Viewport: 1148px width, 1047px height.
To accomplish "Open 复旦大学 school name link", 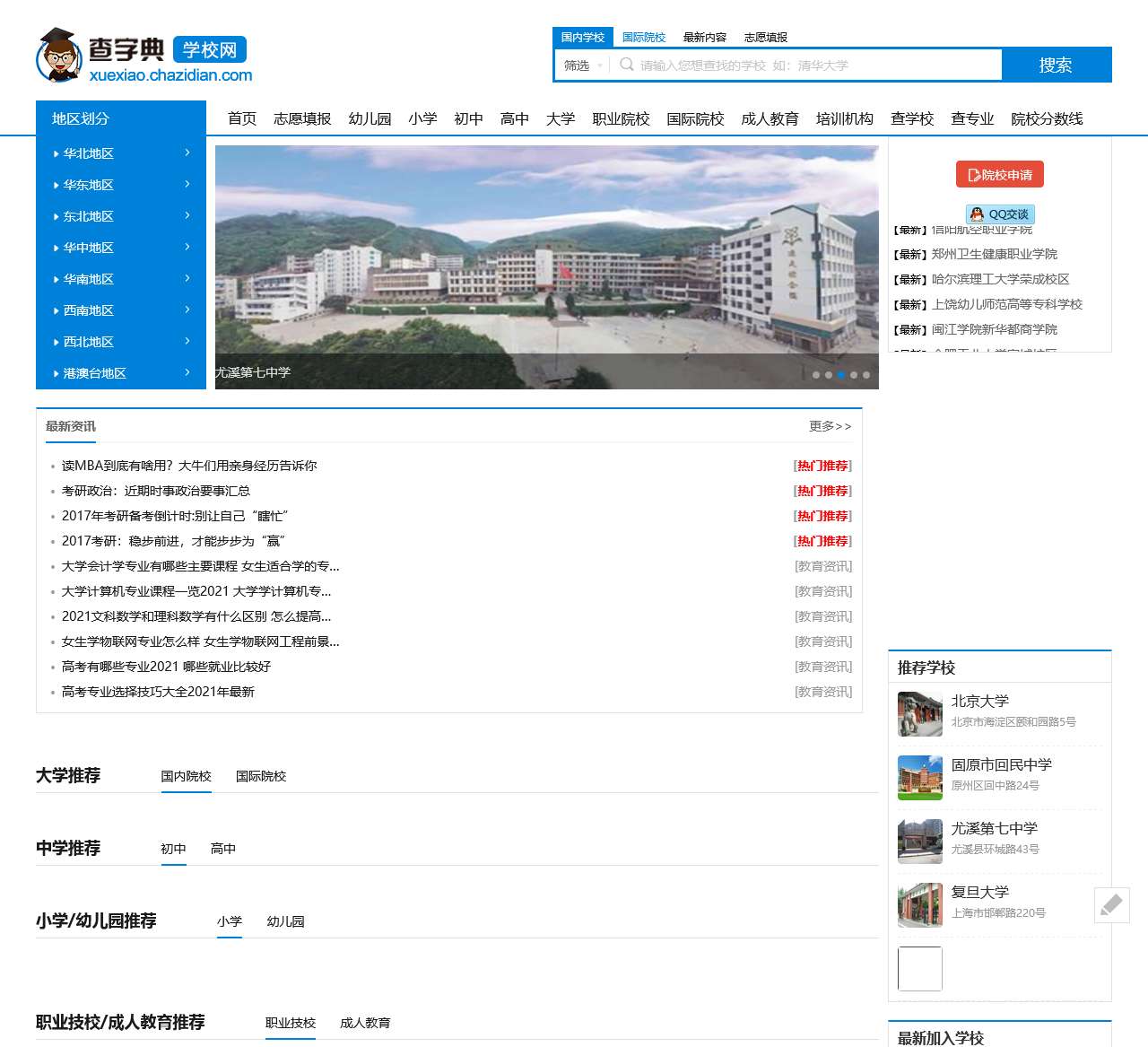I will click(x=980, y=892).
